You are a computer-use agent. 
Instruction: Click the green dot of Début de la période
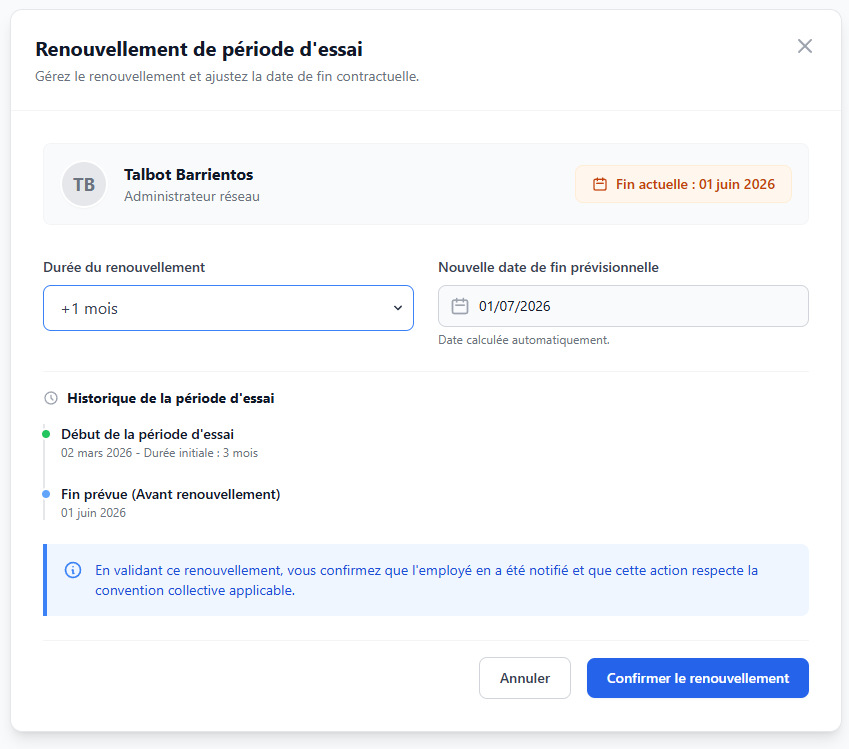pos(46,434)
